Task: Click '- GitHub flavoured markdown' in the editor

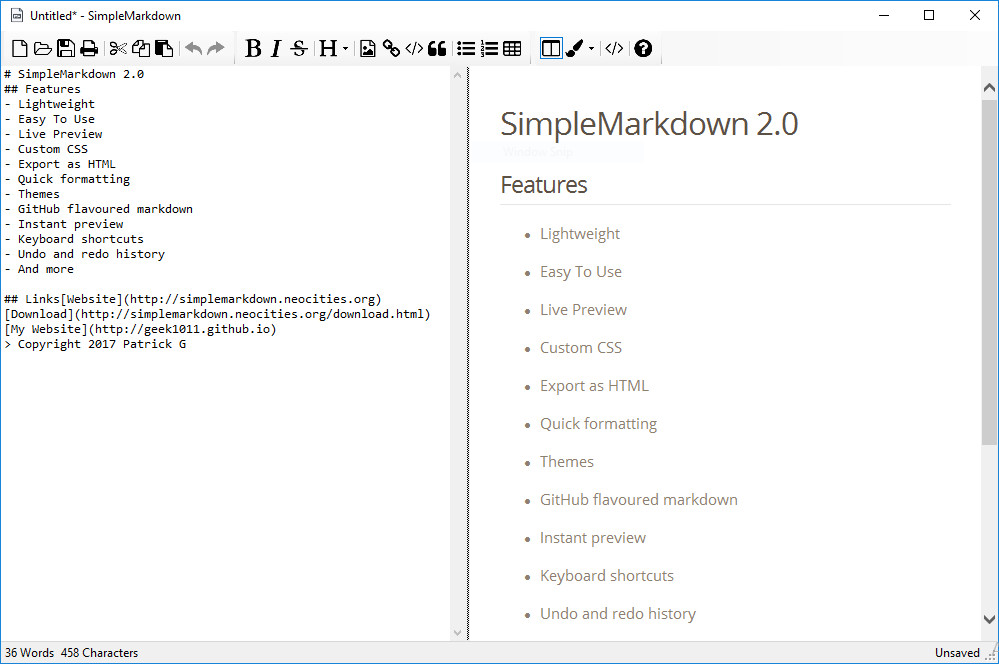Action: pyautogui.click(x=99, y=209)
